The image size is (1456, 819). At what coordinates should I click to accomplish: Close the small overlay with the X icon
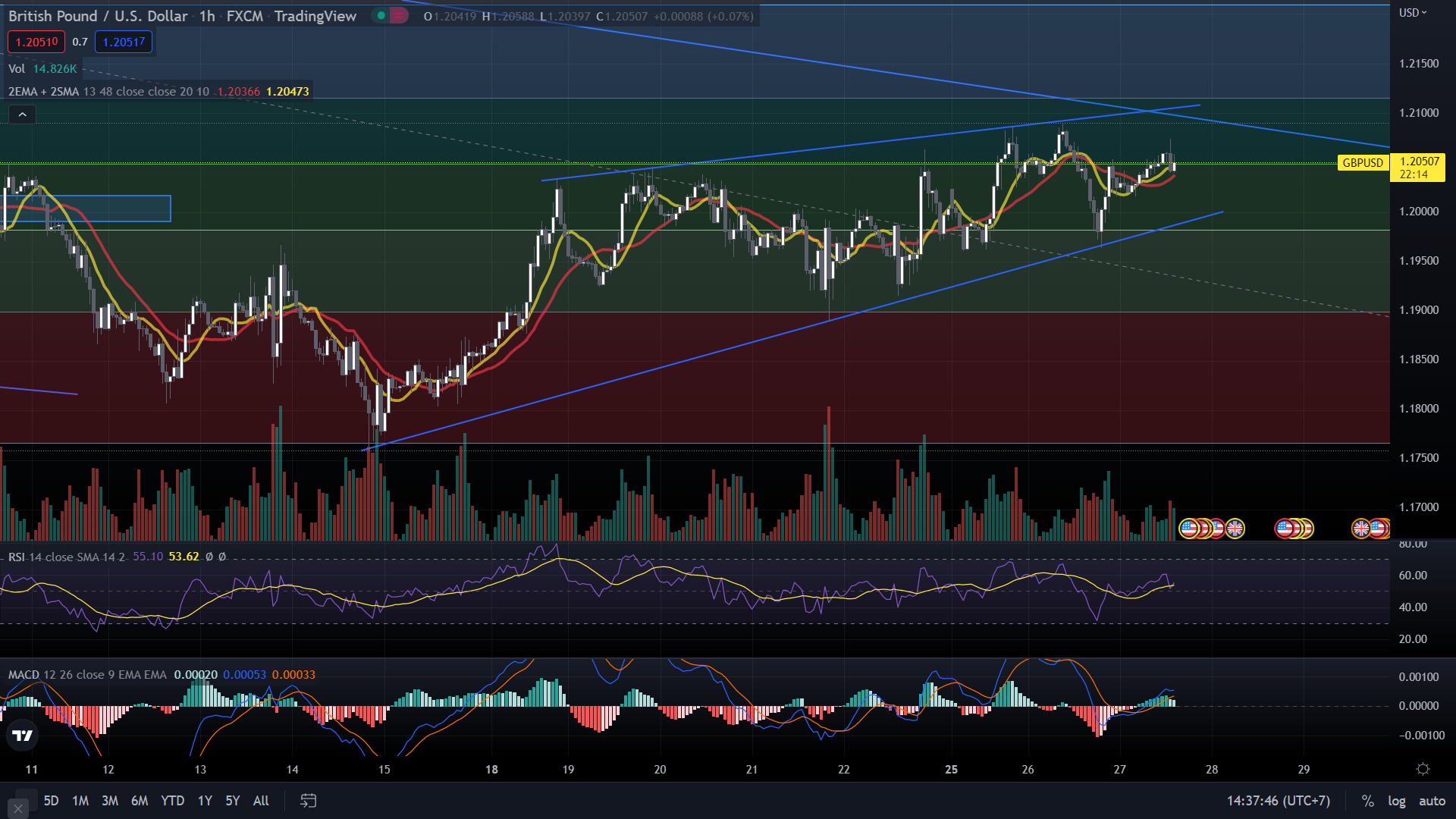point(17,808)
